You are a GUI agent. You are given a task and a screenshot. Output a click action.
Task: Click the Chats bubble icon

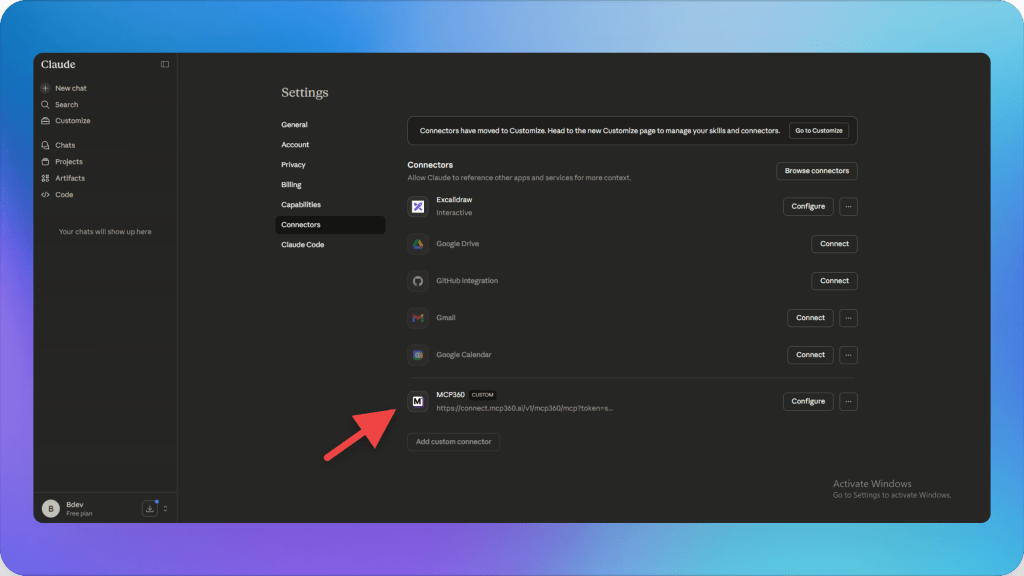point(45,145)
